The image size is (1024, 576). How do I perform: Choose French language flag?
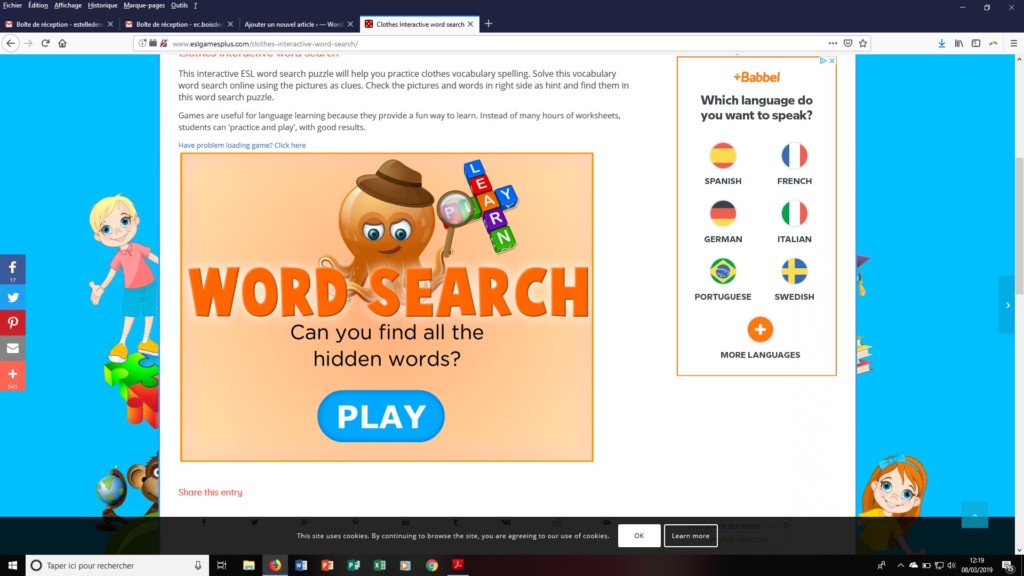pos(794,156)
